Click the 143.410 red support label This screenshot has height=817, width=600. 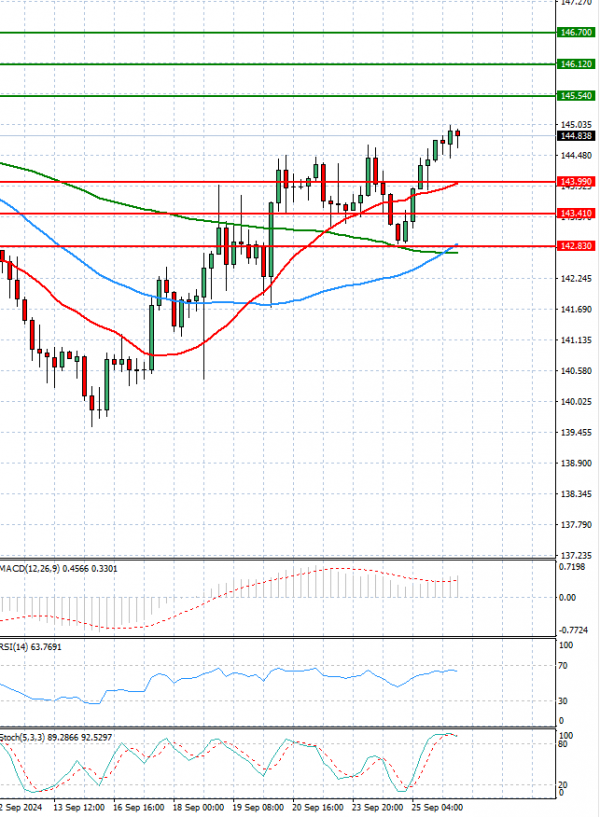click(576, 214)
